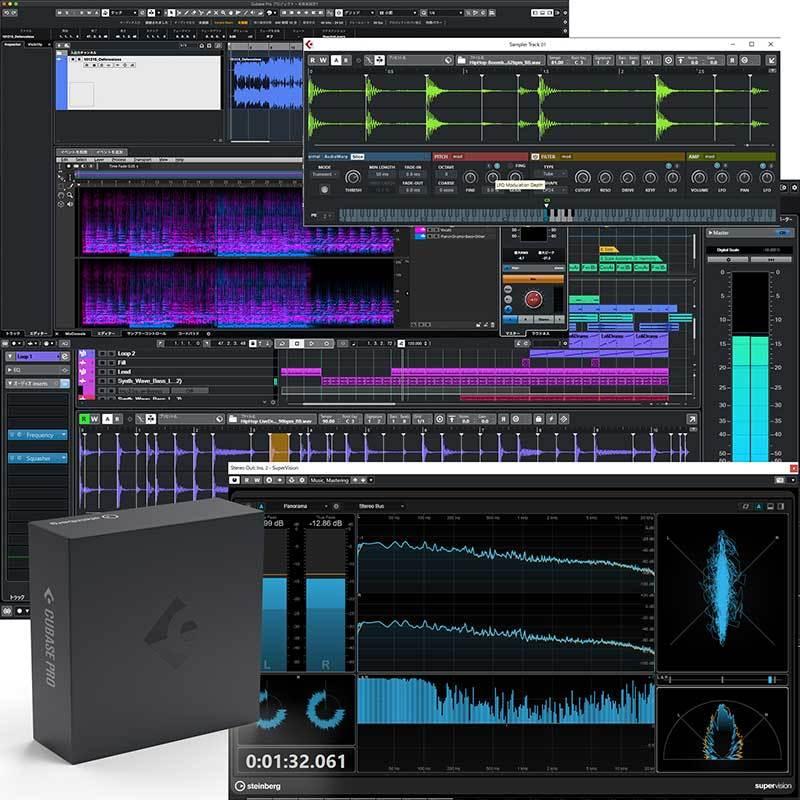Viewport: 800px width, 800px height.
Task: Toggle the FILTER section on/off
Action: [535, 156]
